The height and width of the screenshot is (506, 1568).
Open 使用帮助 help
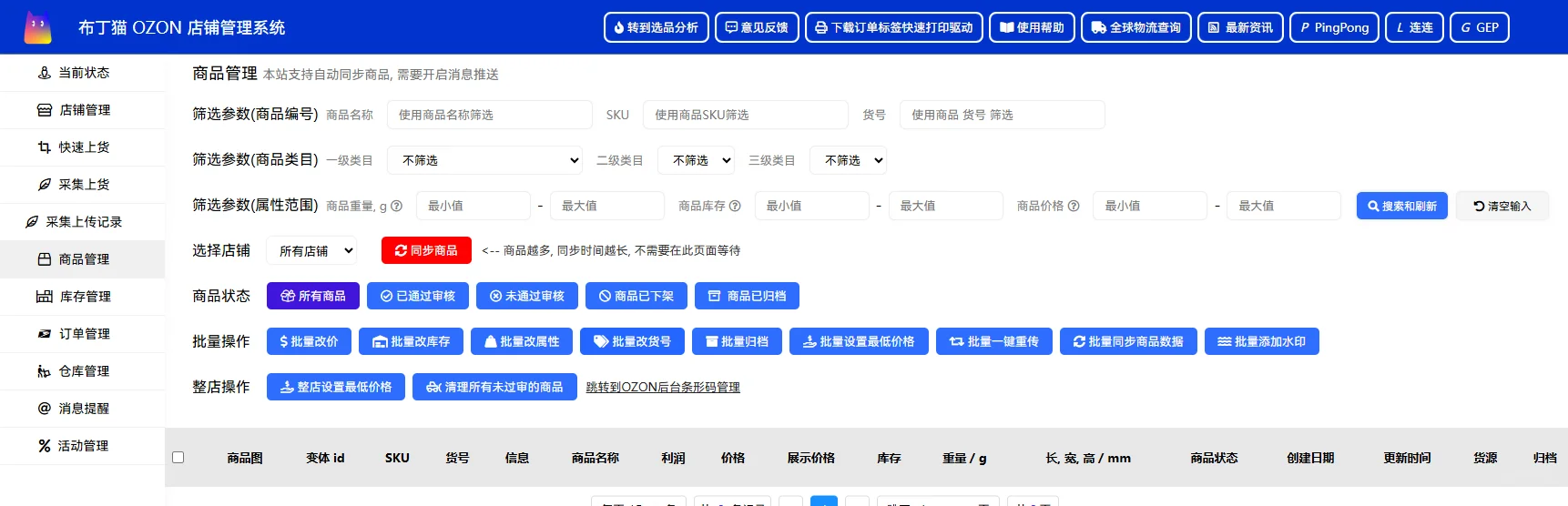(x=1032, y=27)
